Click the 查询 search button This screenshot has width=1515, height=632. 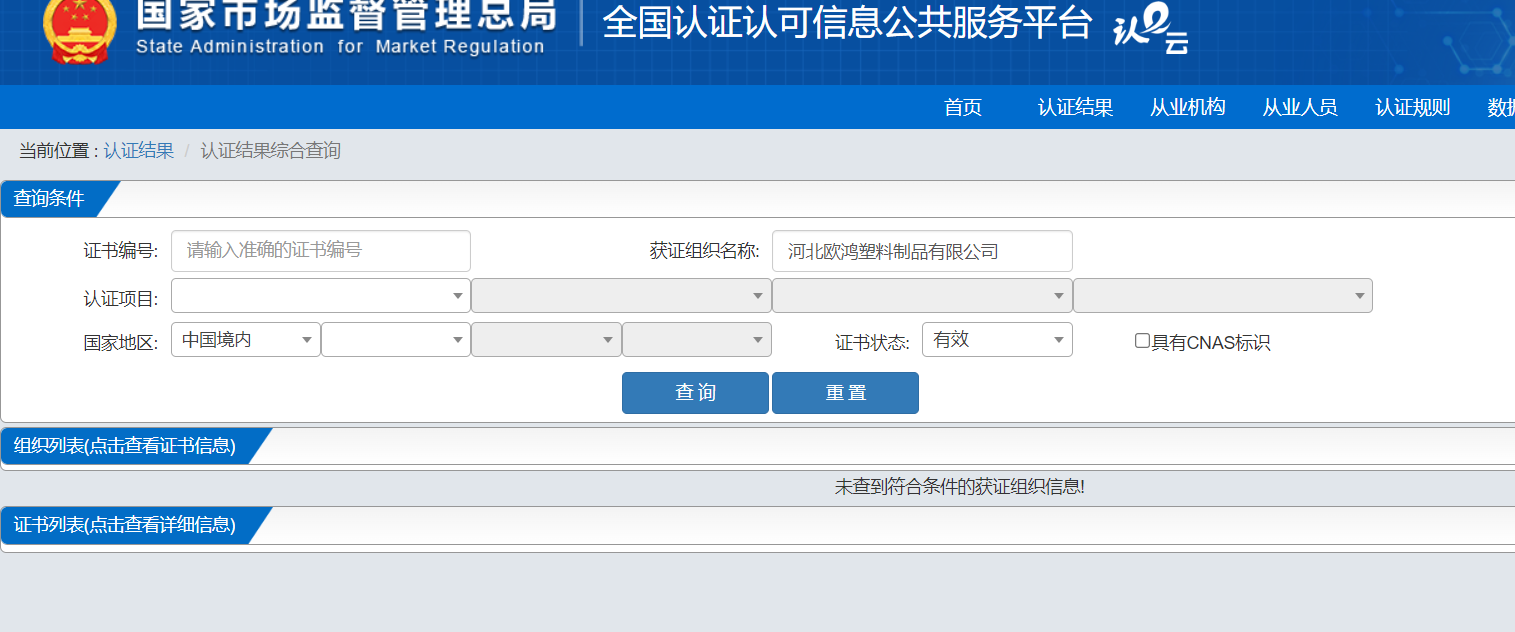point(695,393)
